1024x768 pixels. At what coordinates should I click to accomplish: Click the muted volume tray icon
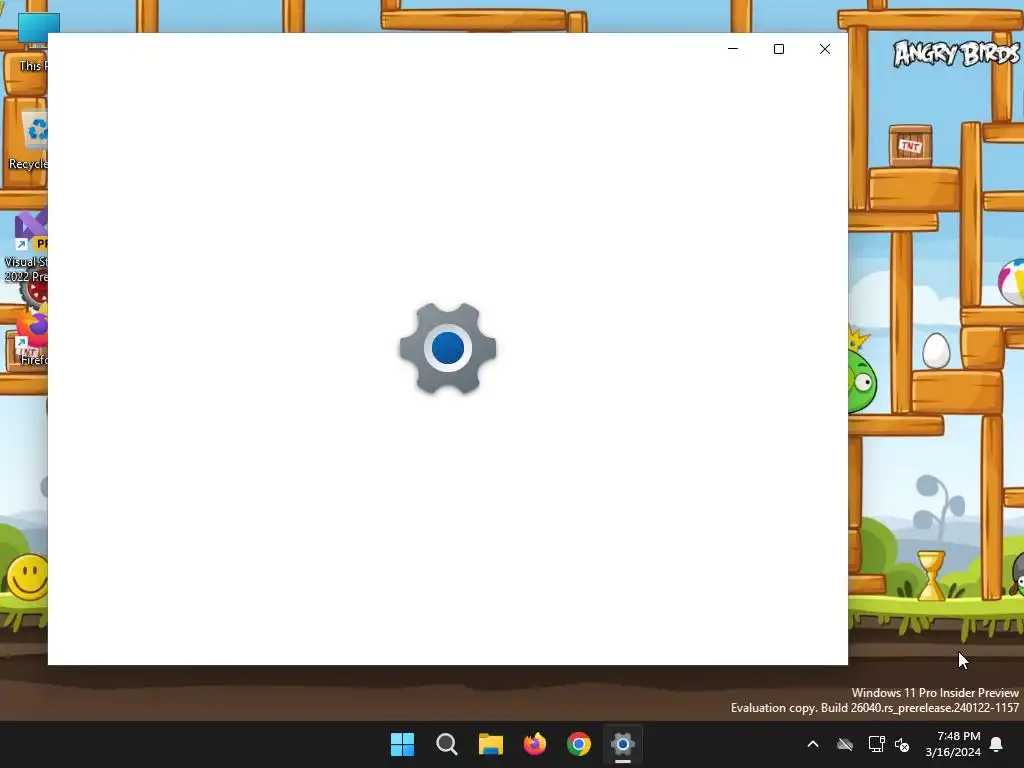(x=902, y=744)
